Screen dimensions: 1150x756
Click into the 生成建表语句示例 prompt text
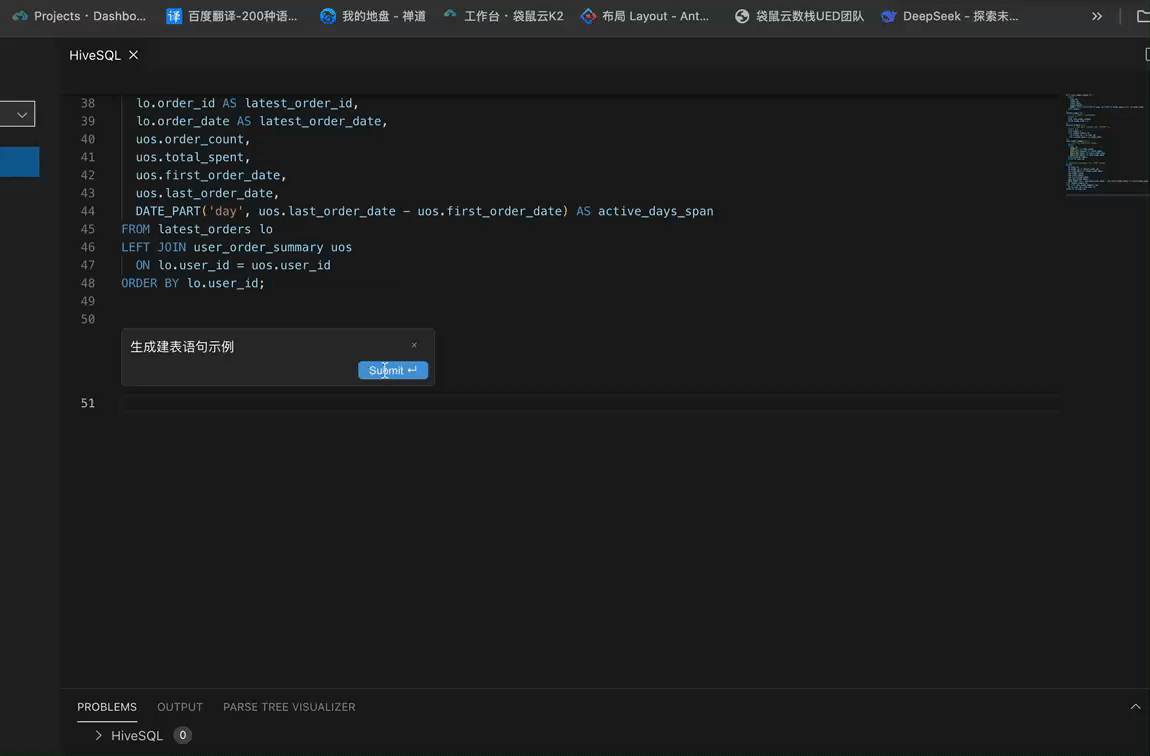coord(182,347)
